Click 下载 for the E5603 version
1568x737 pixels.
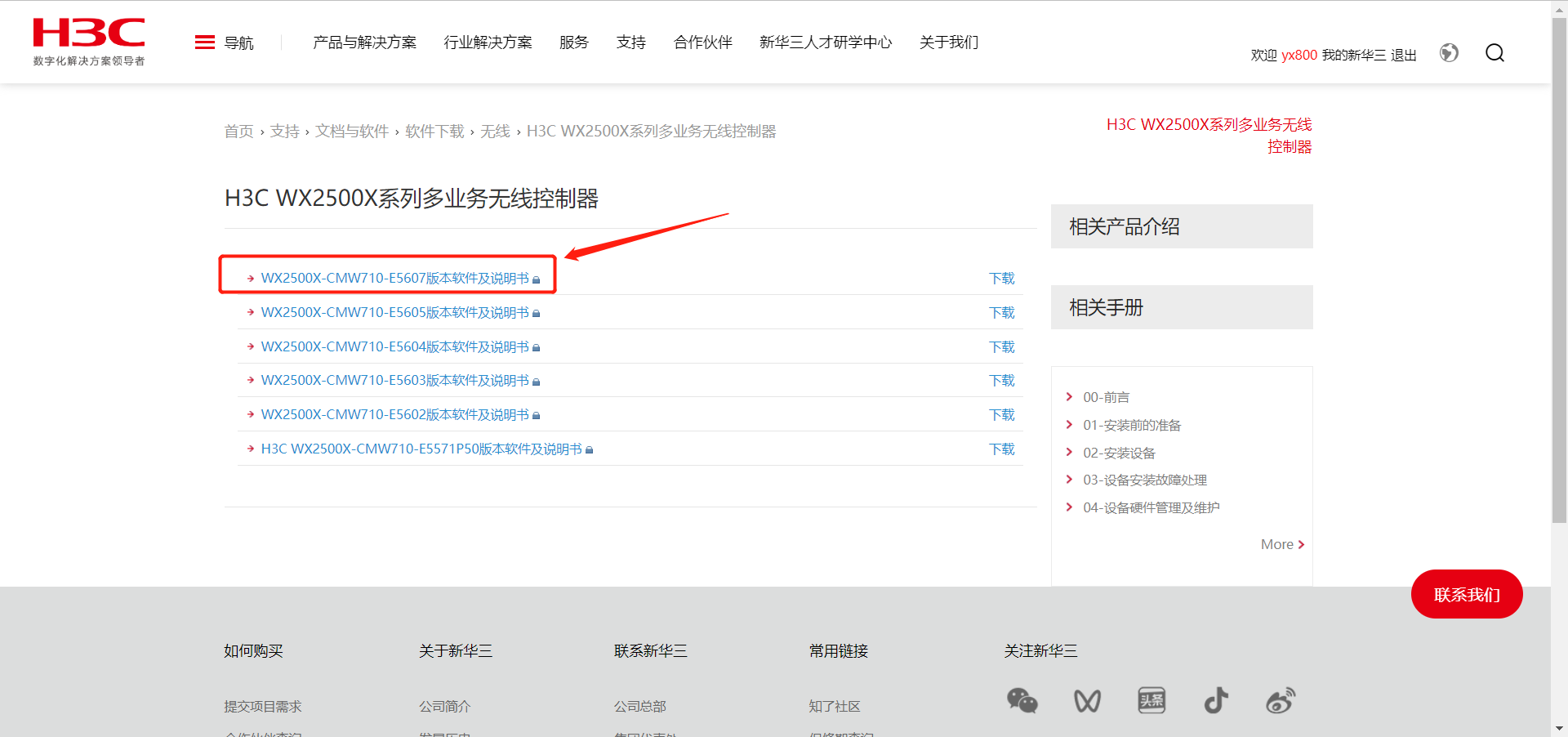[x=1002, y=381]
